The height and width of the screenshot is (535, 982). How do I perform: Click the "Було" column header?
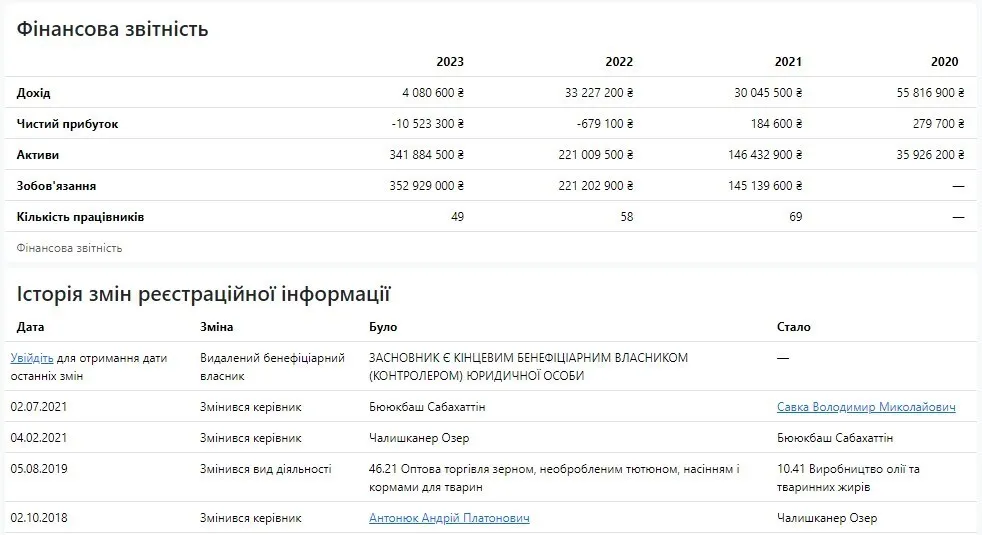(384, 327)
